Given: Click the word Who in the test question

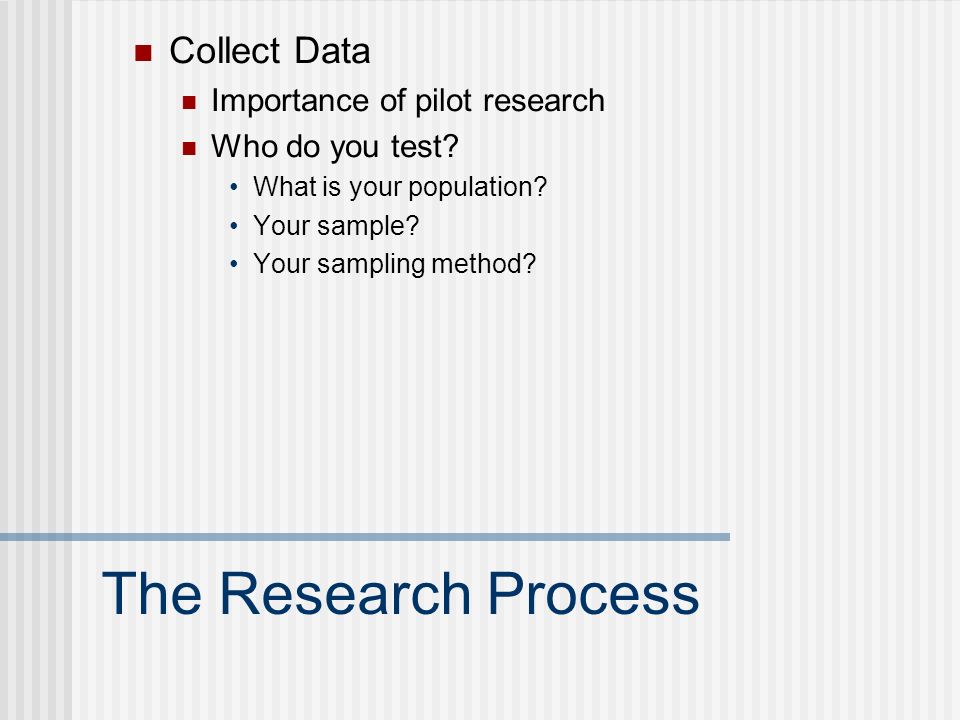Looking at the screenshot, I should (244, 146).
